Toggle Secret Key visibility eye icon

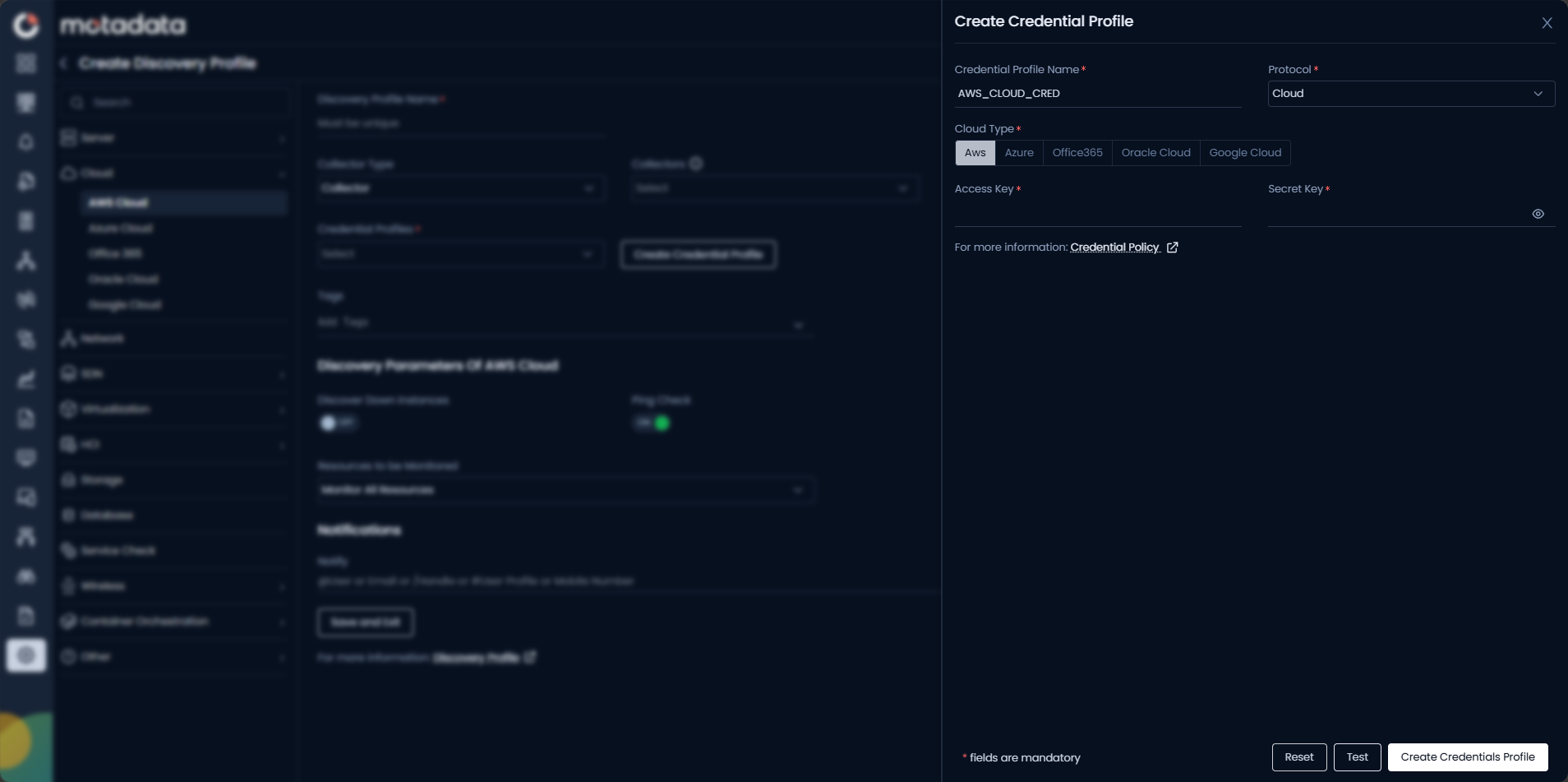point(1538,214)
